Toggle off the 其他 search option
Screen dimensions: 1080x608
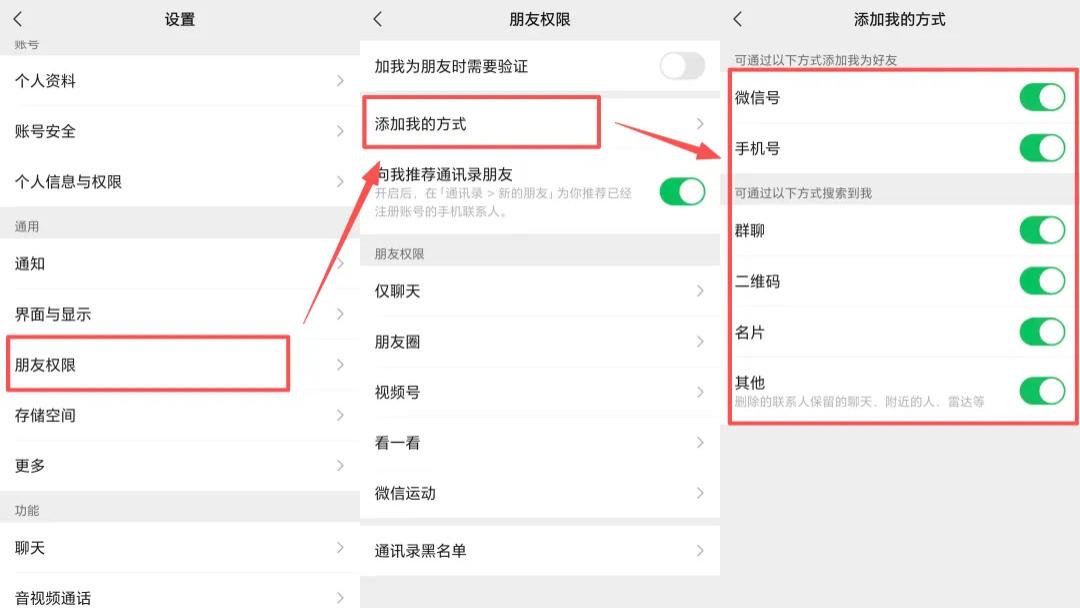(1043, 390)
